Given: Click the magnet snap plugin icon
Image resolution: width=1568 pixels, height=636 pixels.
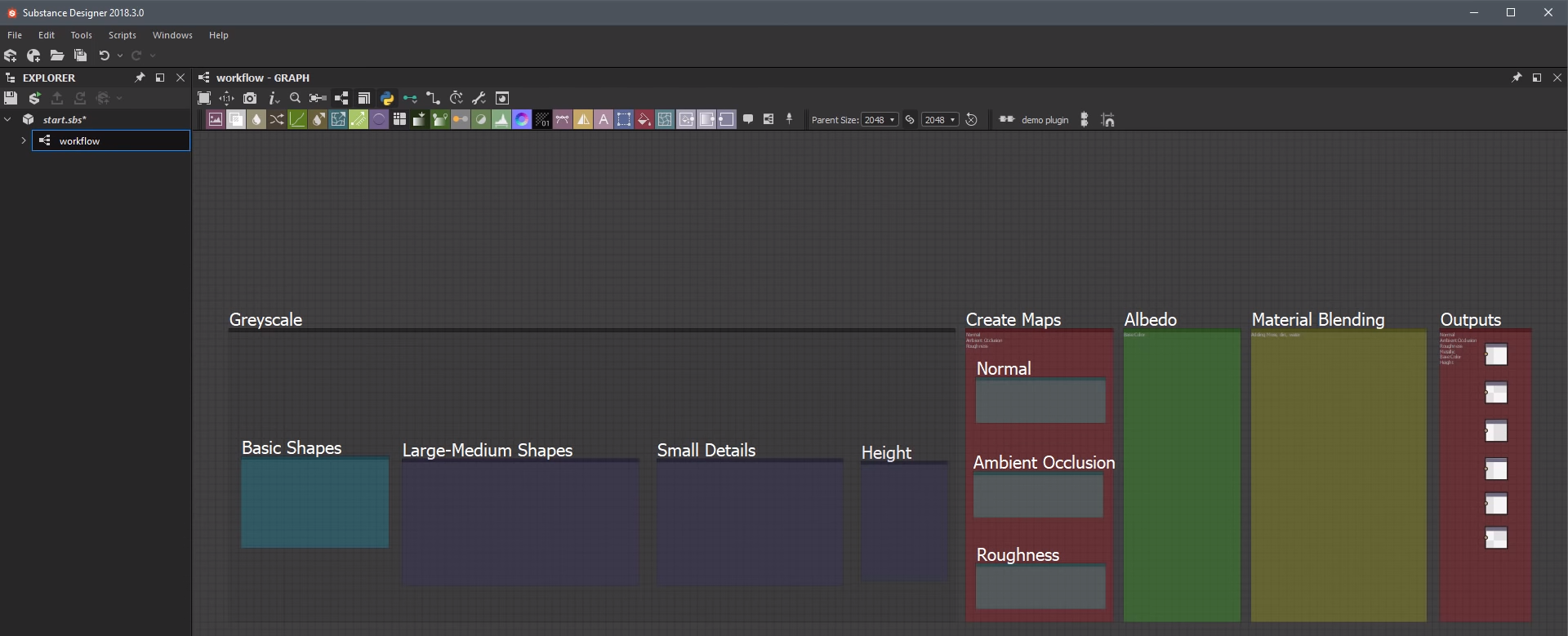Looking at the screenshot, I should click(x=1108, y=119).
